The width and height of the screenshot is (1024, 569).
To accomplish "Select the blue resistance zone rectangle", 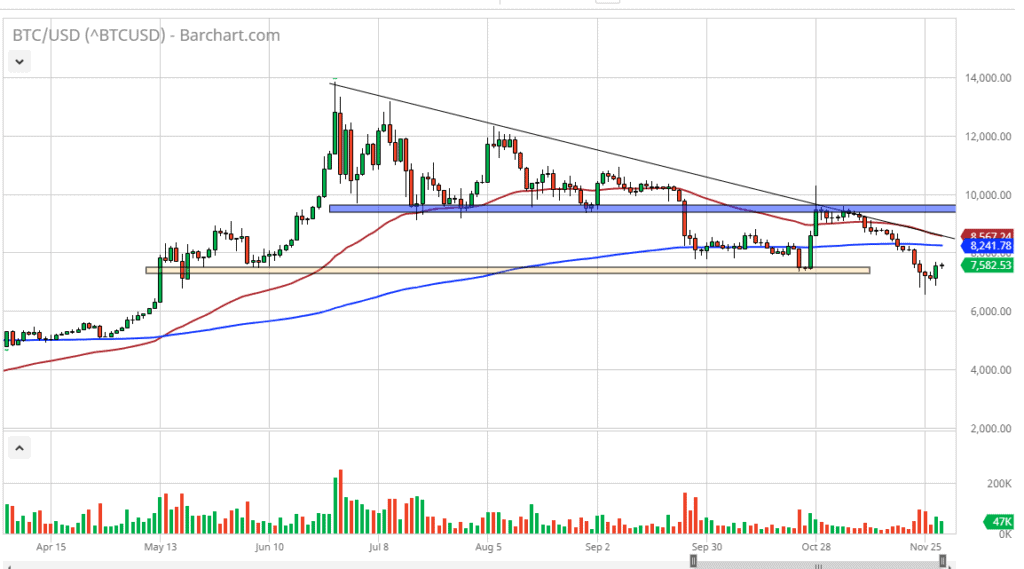I will tap(640, 209).
